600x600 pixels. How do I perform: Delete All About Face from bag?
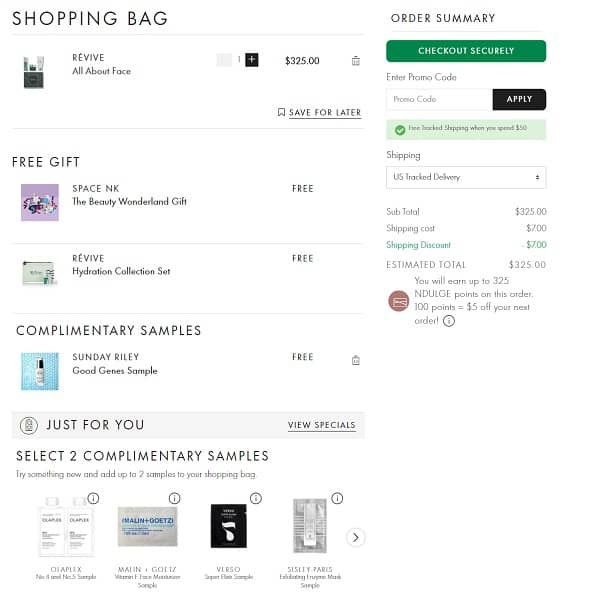pyautogui.click(x=356, y=61)
